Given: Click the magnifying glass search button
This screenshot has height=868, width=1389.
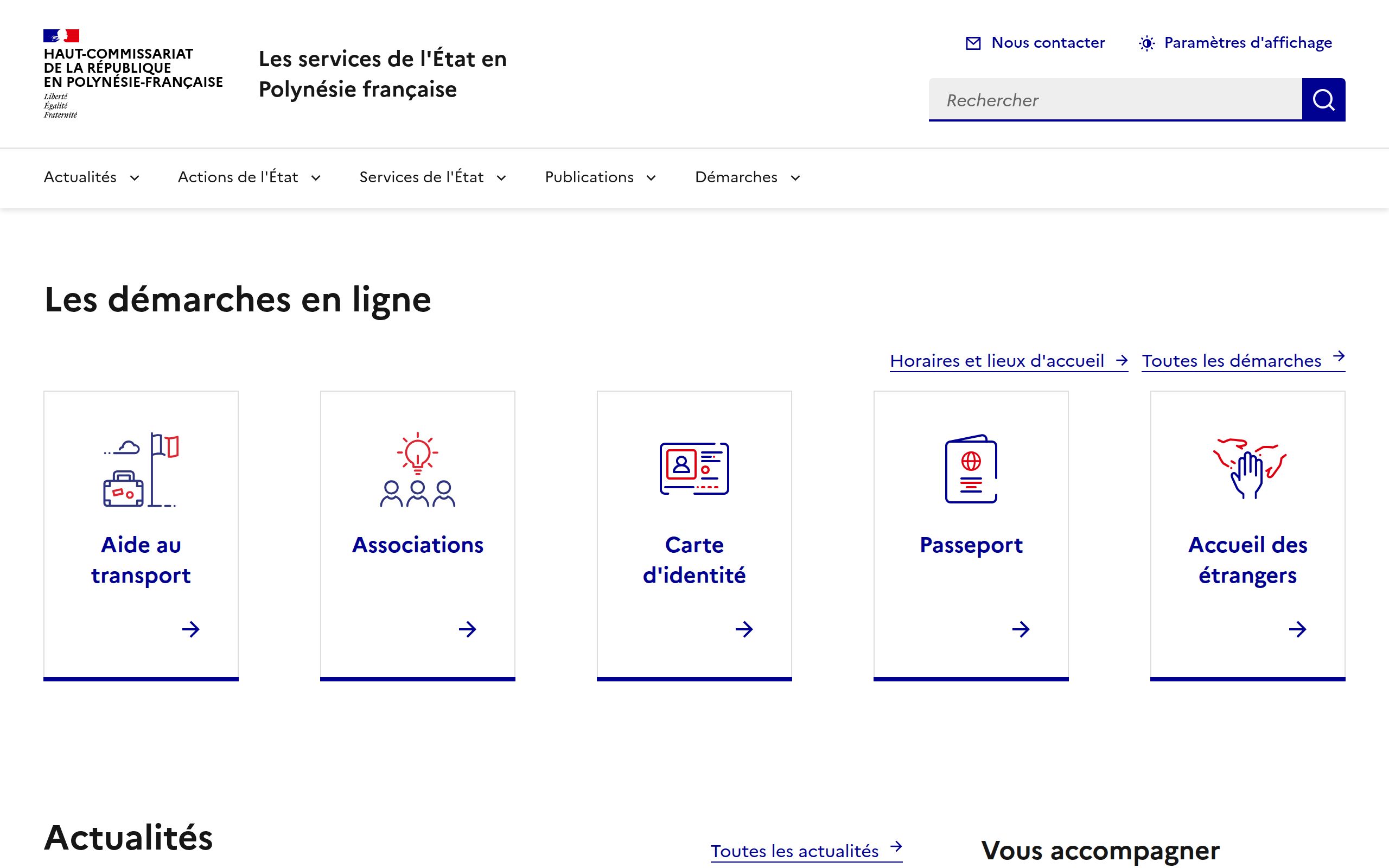Looking at the screenshot, I should coord(1323,100).
